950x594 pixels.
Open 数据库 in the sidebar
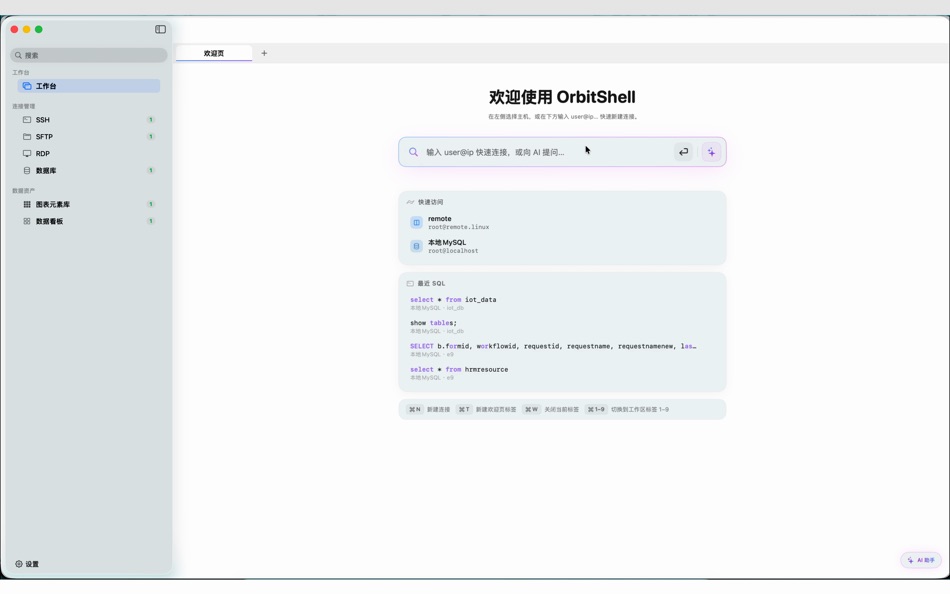tap(88, 171)
